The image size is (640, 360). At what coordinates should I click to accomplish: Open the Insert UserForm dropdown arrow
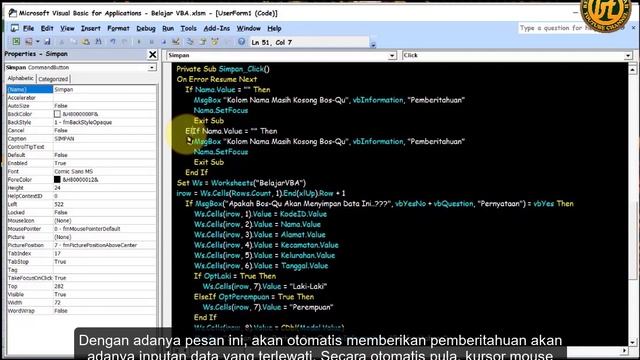tap(37, 42)
